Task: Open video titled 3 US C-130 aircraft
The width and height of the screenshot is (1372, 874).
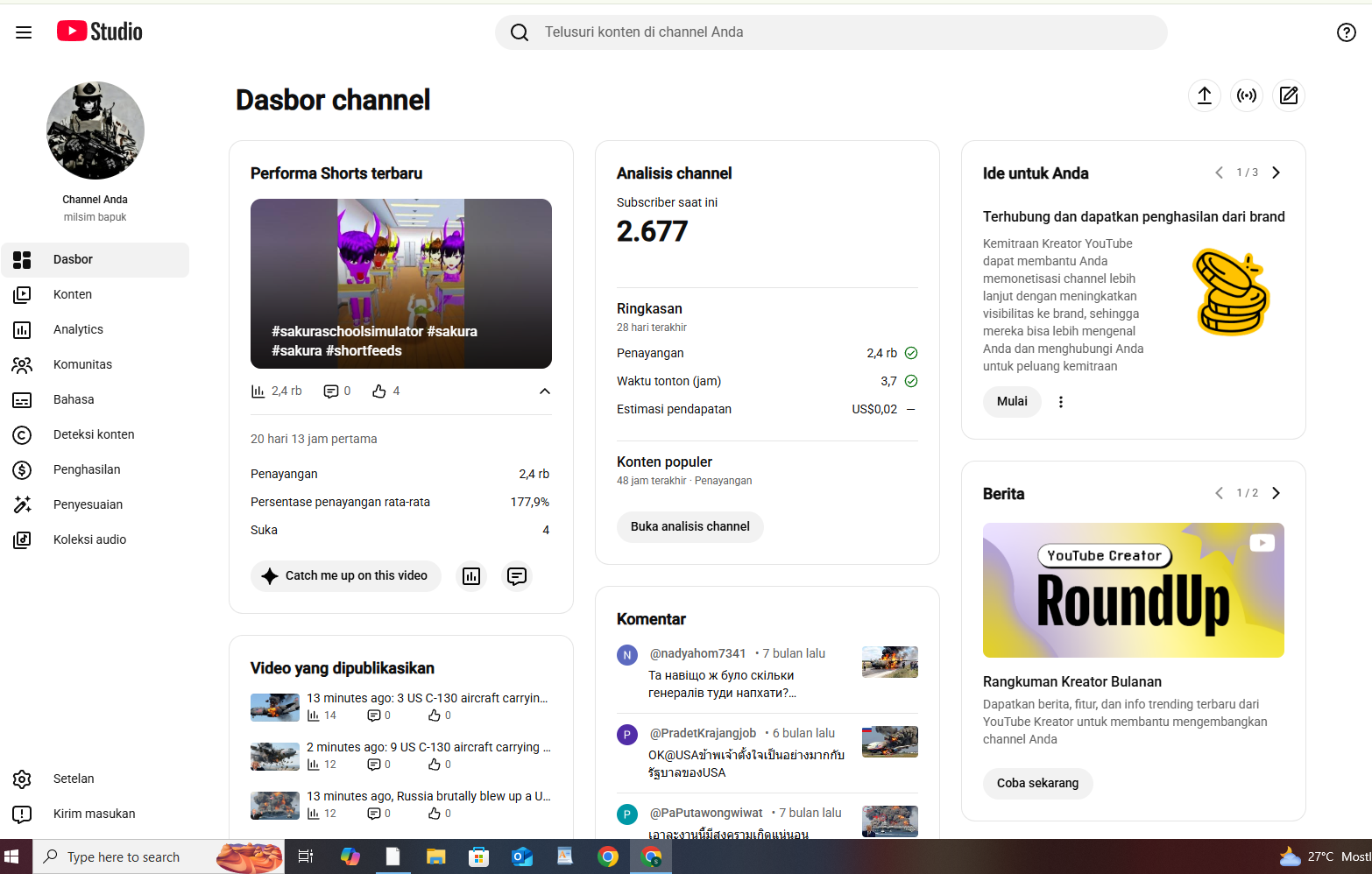Action: (428, 698)
